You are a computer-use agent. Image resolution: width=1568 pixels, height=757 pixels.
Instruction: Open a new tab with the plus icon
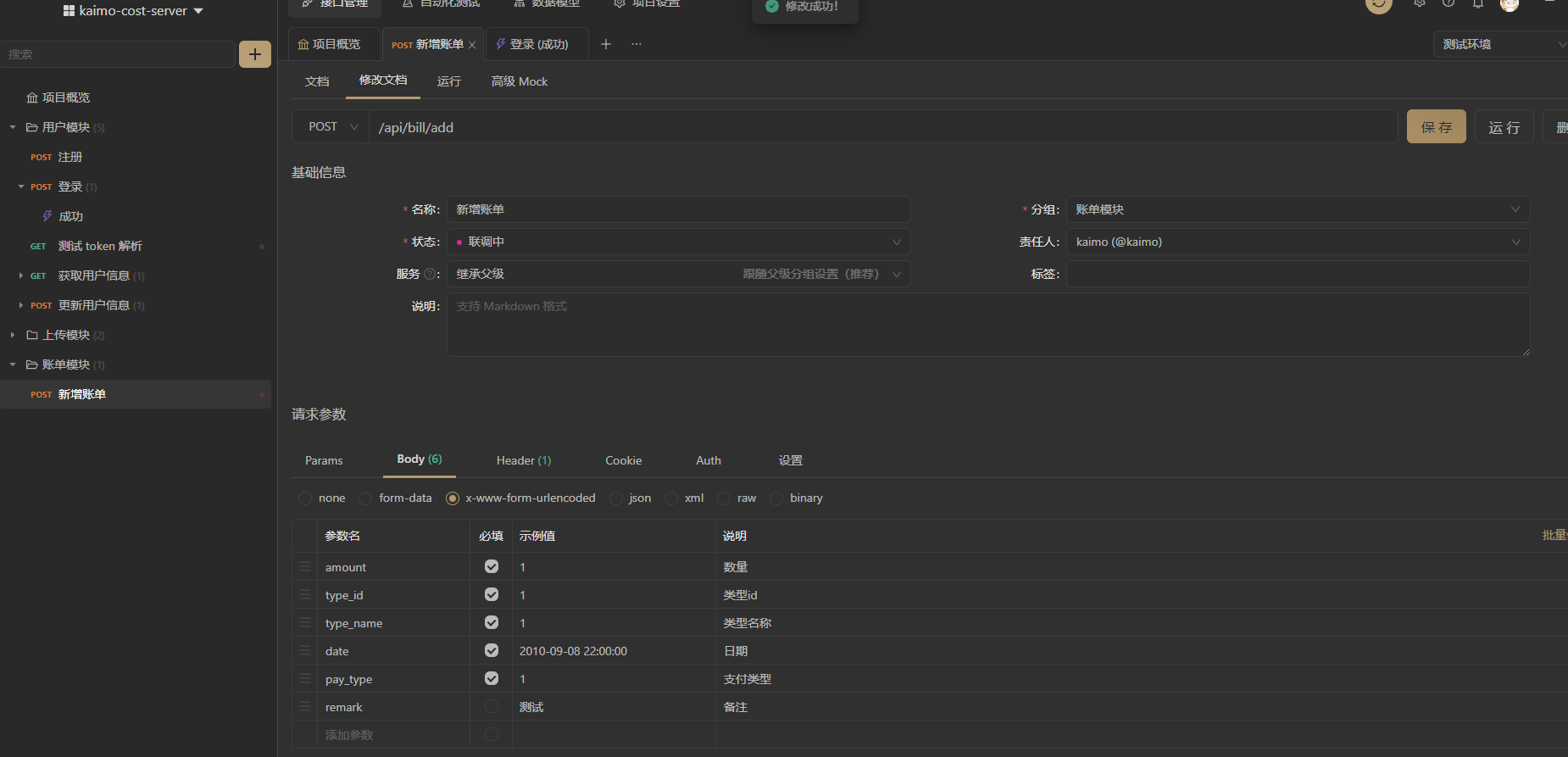point(606,44)
